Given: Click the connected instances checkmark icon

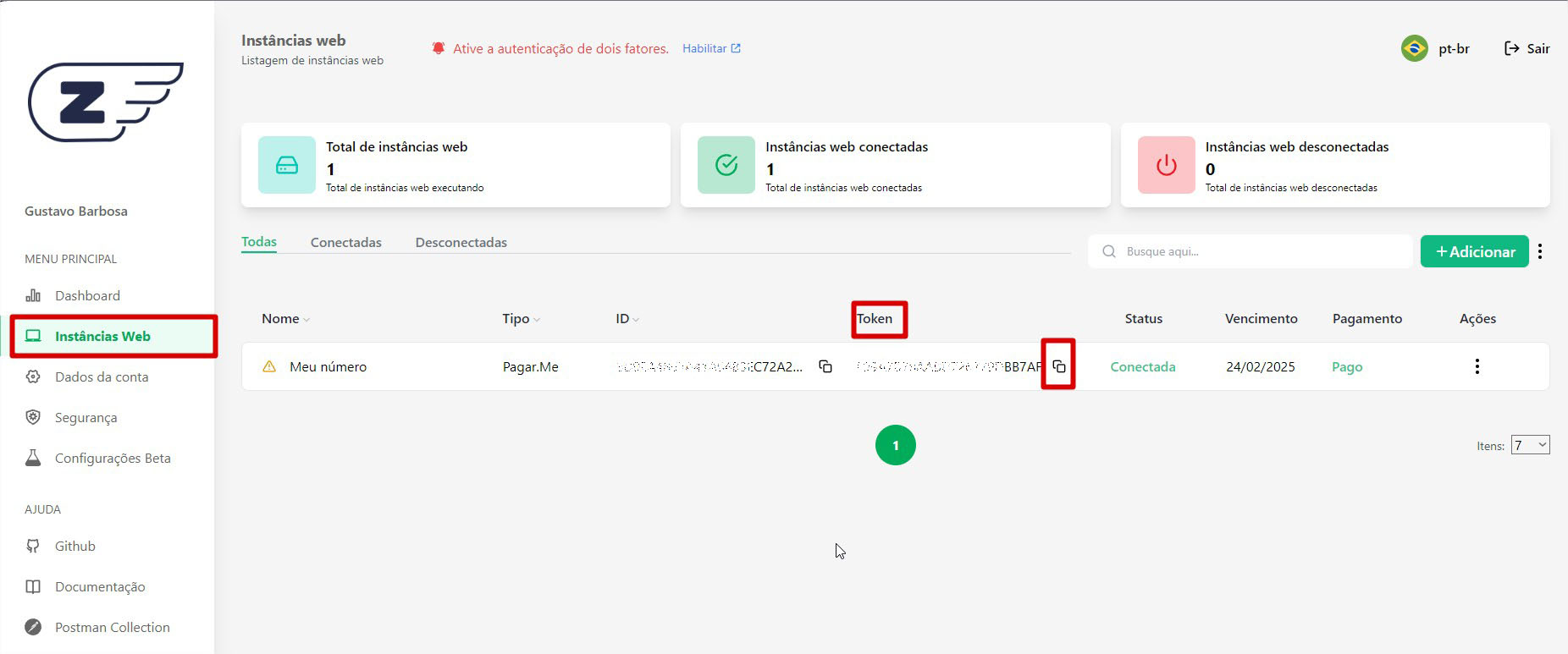Looking at the screenshot, I should coord(726,165).
